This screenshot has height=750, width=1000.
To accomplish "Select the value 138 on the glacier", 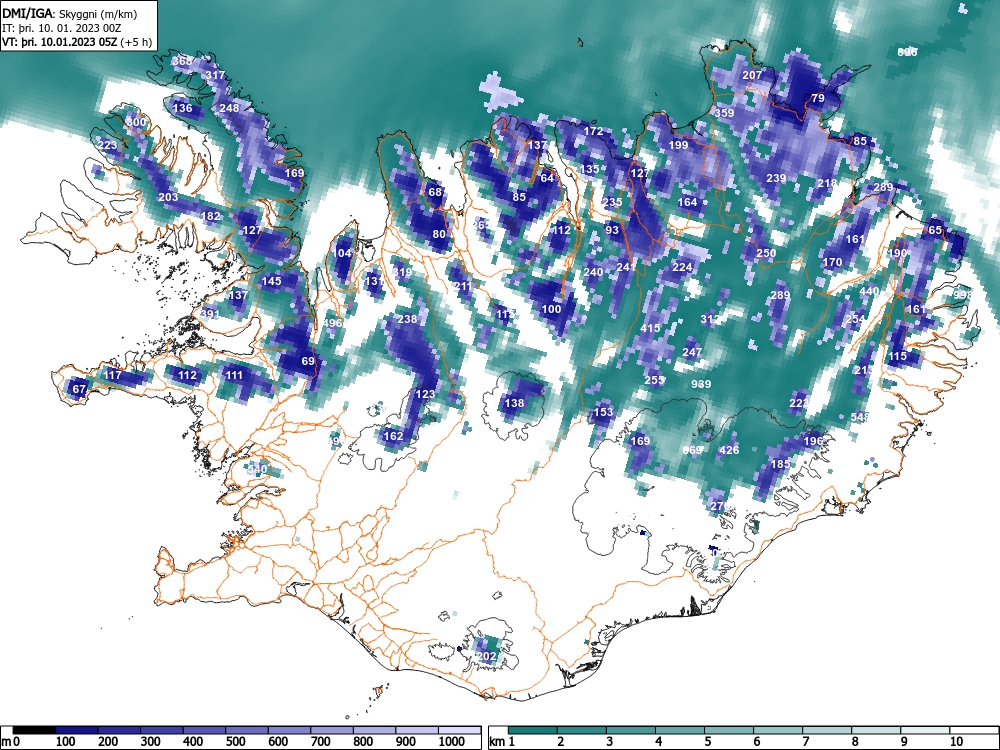I will coord(514,403).
